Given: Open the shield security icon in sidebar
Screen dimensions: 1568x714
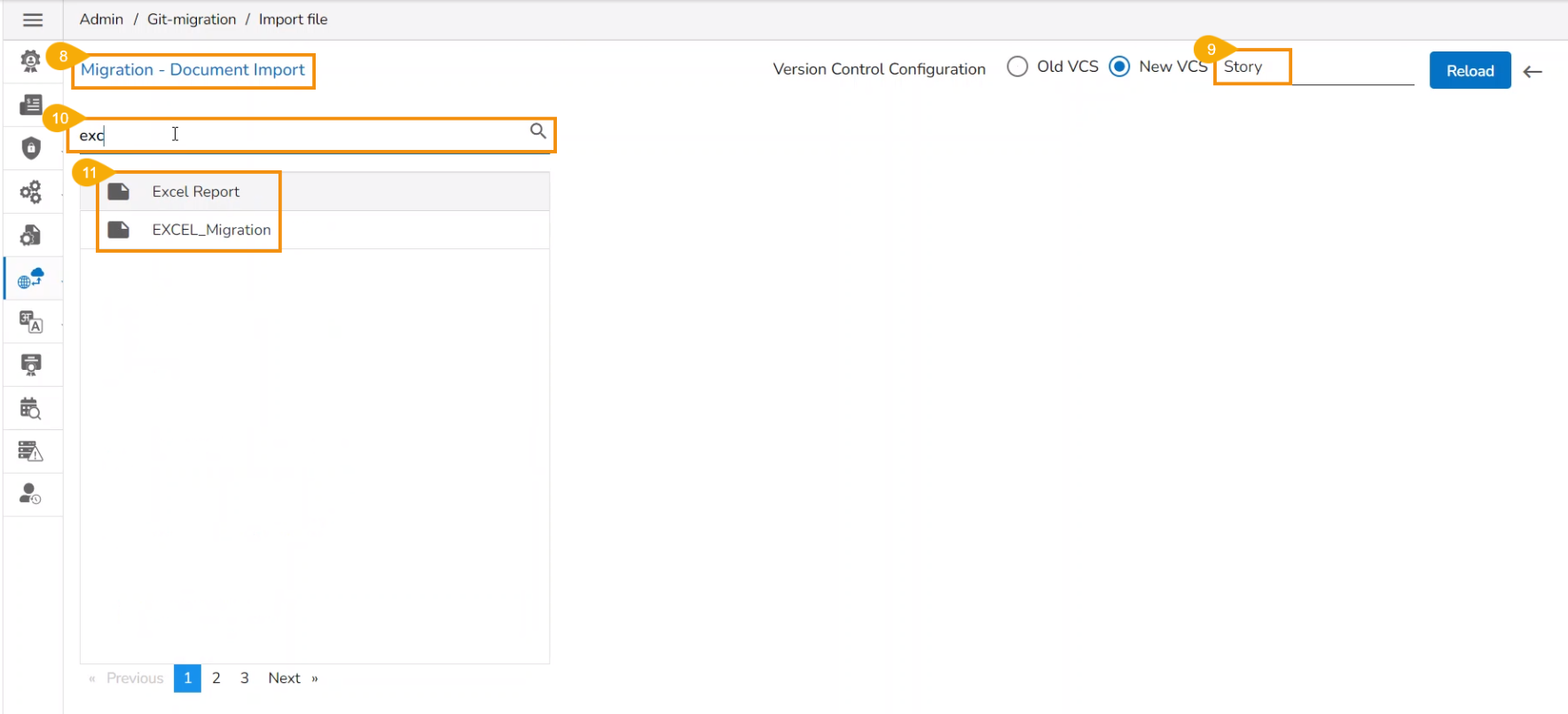Looking at the screenshot, I should pos(31,147).
